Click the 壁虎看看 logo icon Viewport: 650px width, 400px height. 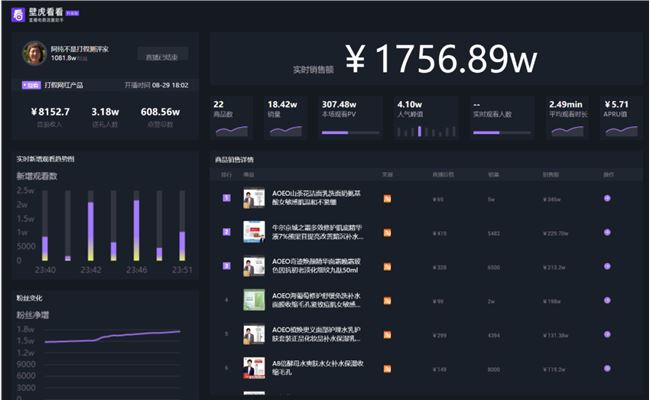17,15
